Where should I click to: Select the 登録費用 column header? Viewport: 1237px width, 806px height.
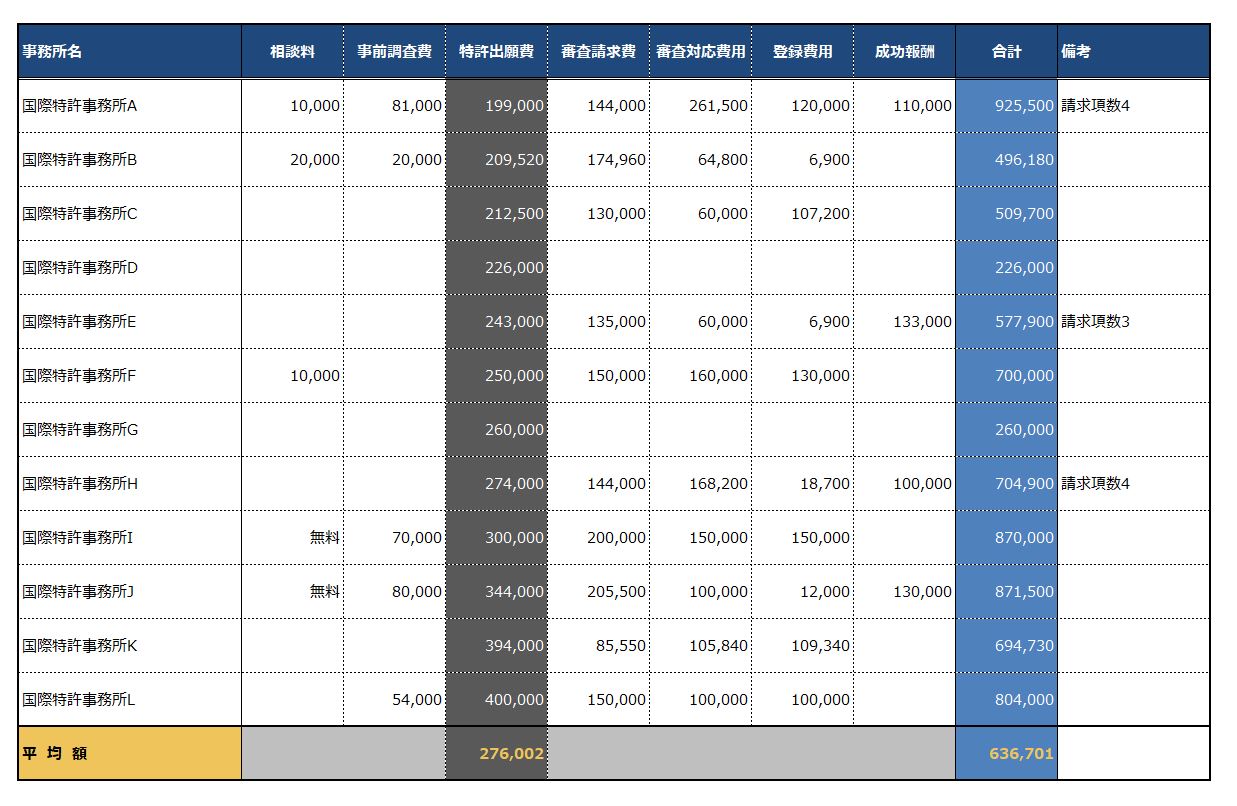click(802, 52)
